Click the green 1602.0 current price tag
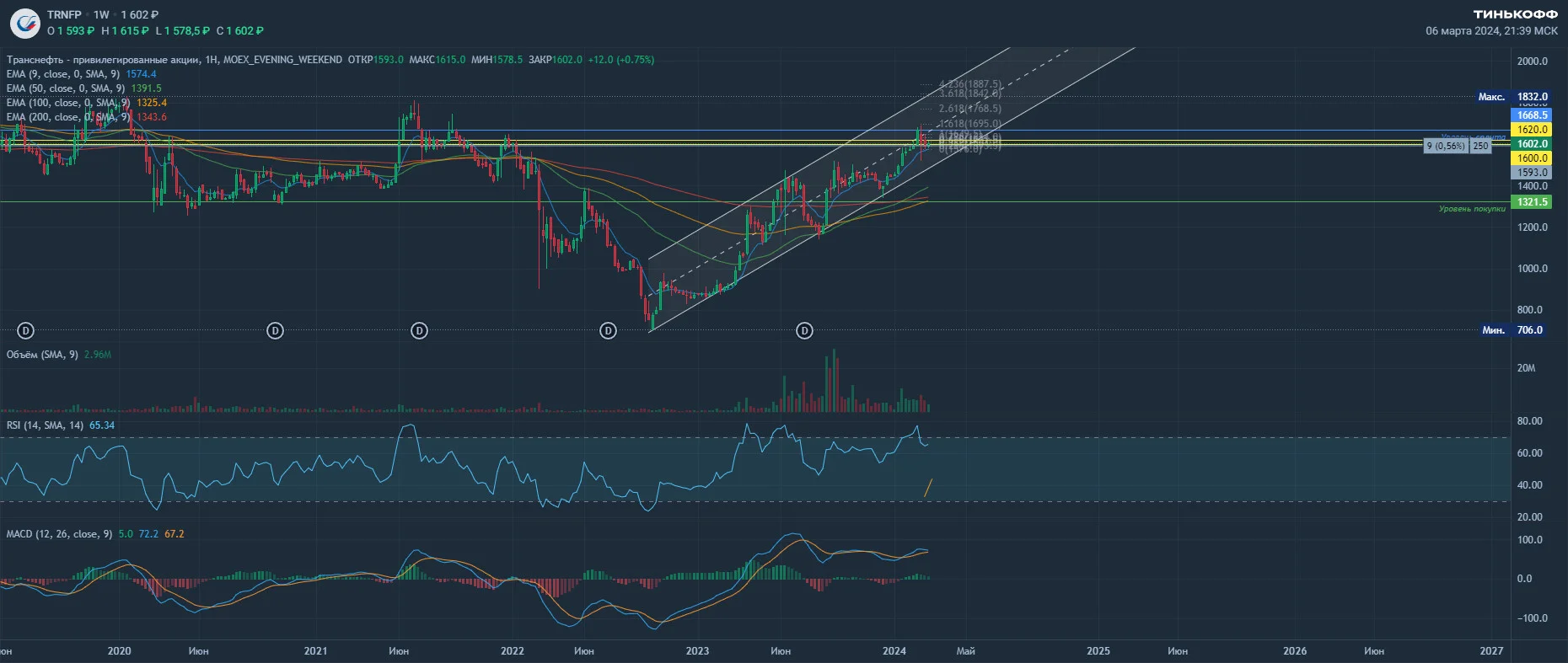This screenshot has height=663, width=1568. pos(1532,144)
